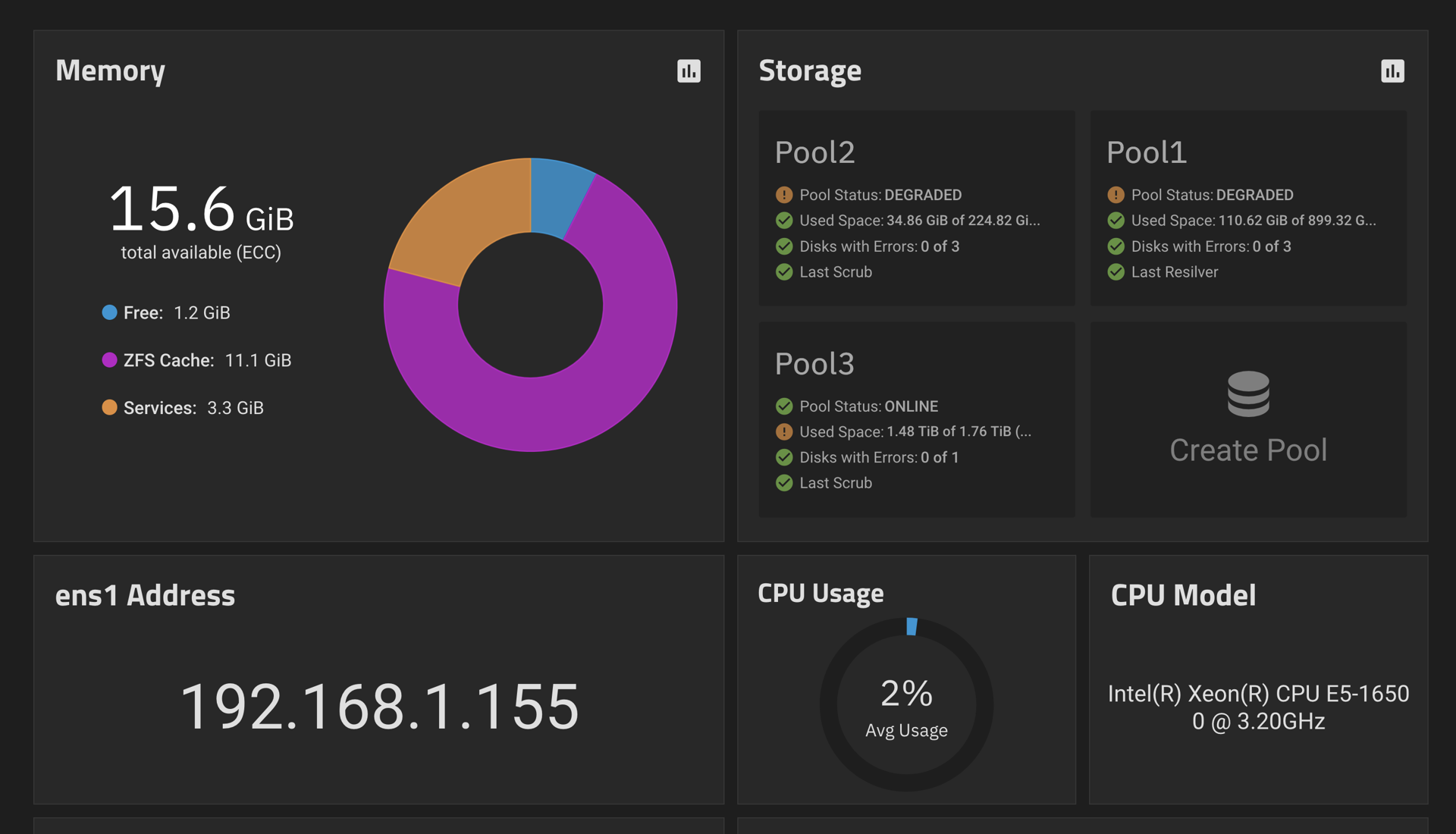Click Pool3 online status check icon

(784, 406)
